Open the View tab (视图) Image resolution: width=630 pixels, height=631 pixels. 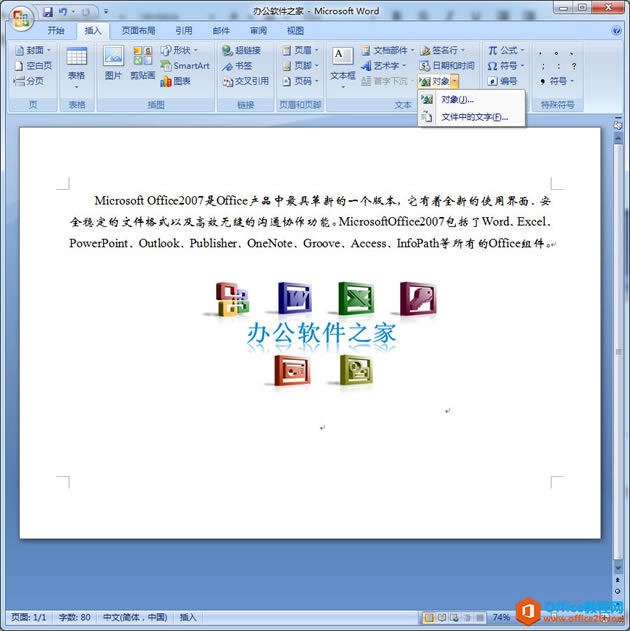pyautogui.click(x=295, y=31)
